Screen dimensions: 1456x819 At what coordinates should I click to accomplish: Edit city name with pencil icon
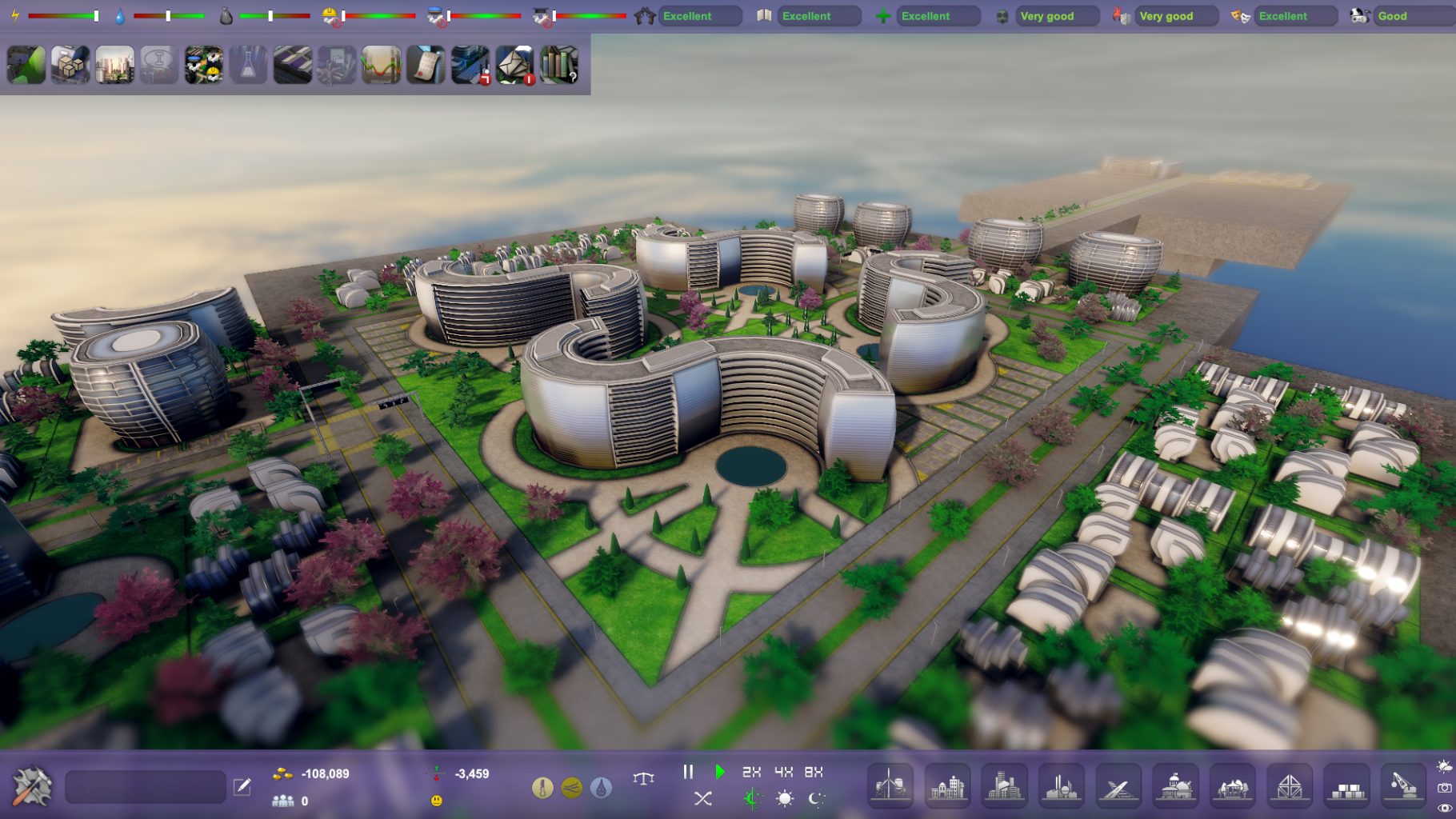[242, 787]
